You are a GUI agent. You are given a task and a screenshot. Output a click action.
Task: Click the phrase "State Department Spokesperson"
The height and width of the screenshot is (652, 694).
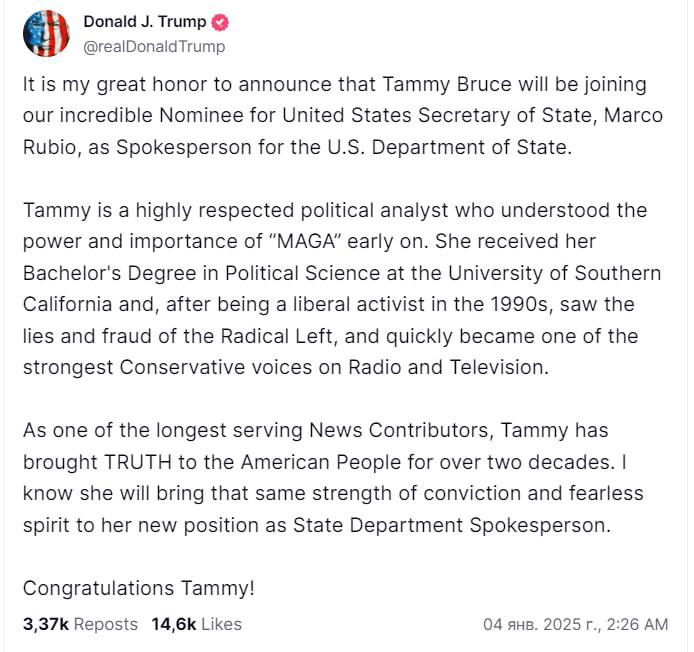[450, 525]
